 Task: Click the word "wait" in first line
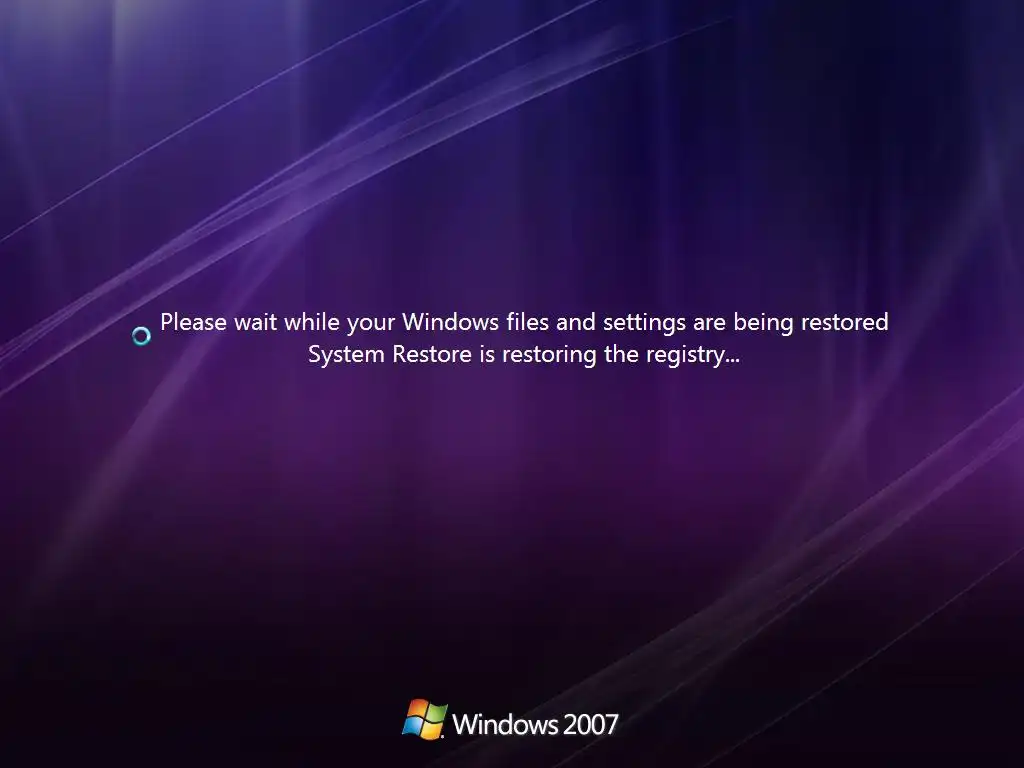256,322
